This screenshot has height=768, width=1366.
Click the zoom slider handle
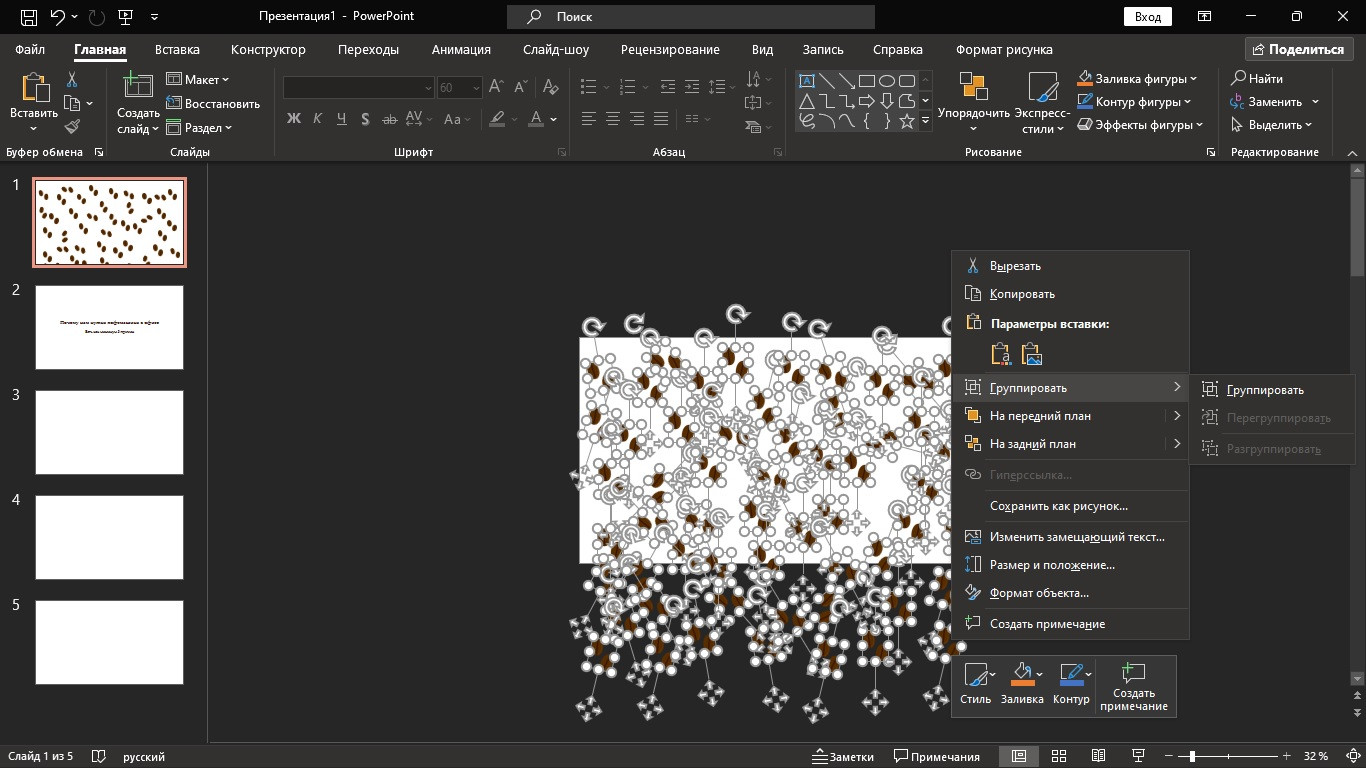(x=1192, y=756)
